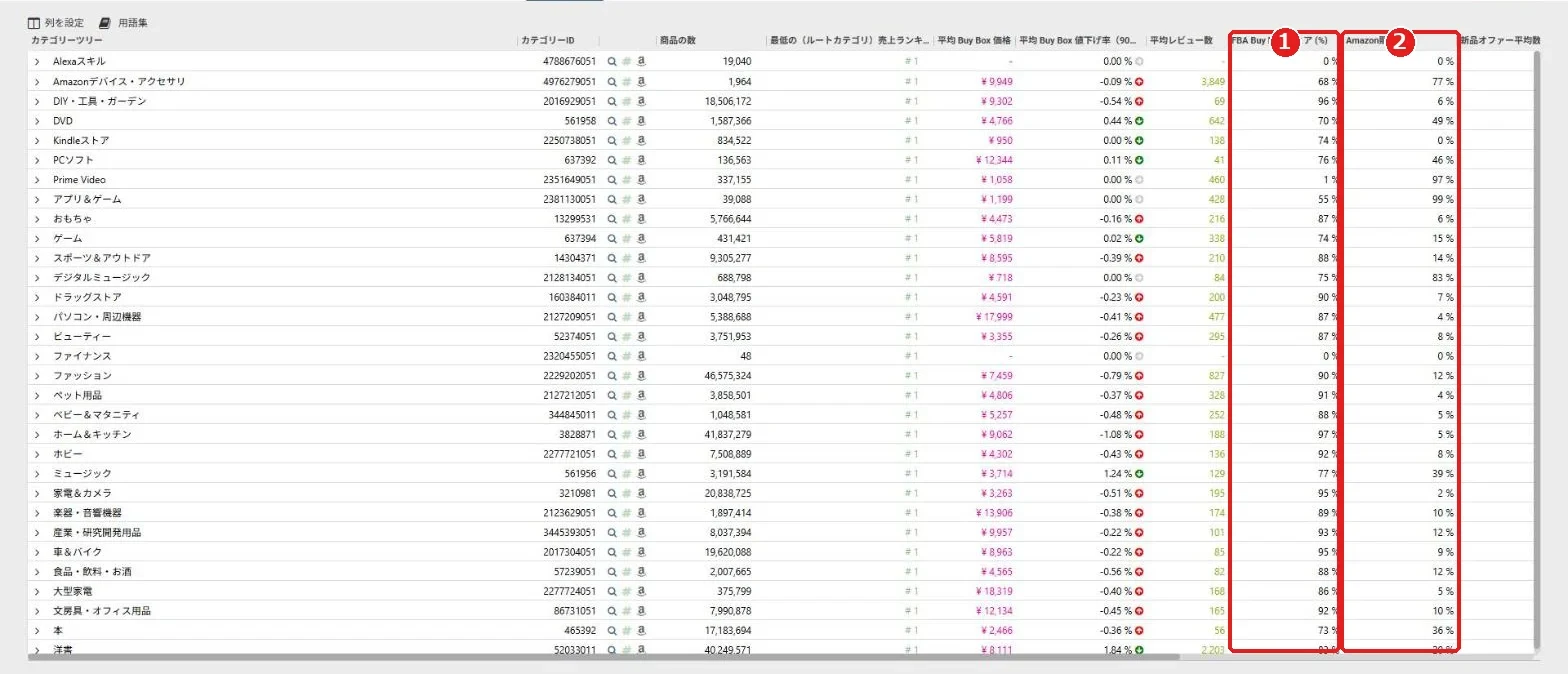The image size is (1568, 674).
Task: Click the hash icon in the ミュージック row
Action: 627,474
